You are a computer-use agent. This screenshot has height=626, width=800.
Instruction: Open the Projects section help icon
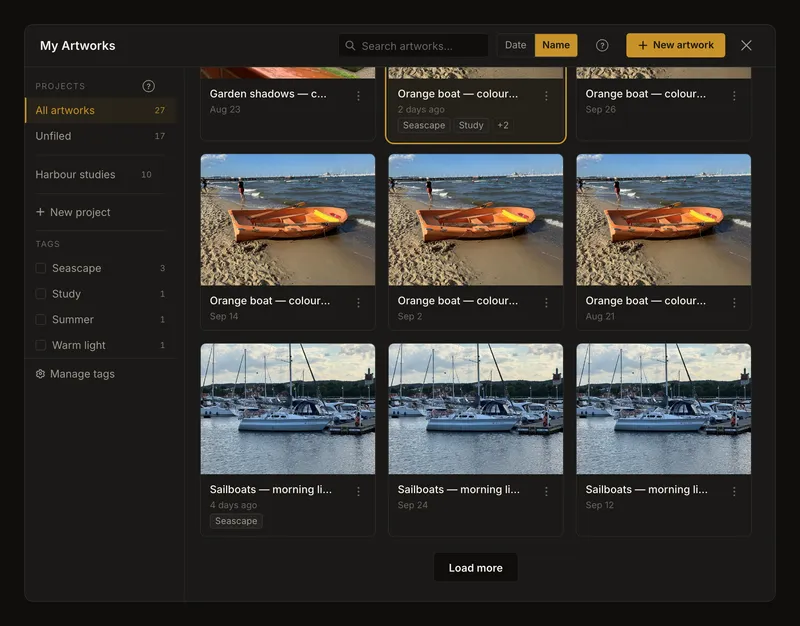(x=148, y=86)
